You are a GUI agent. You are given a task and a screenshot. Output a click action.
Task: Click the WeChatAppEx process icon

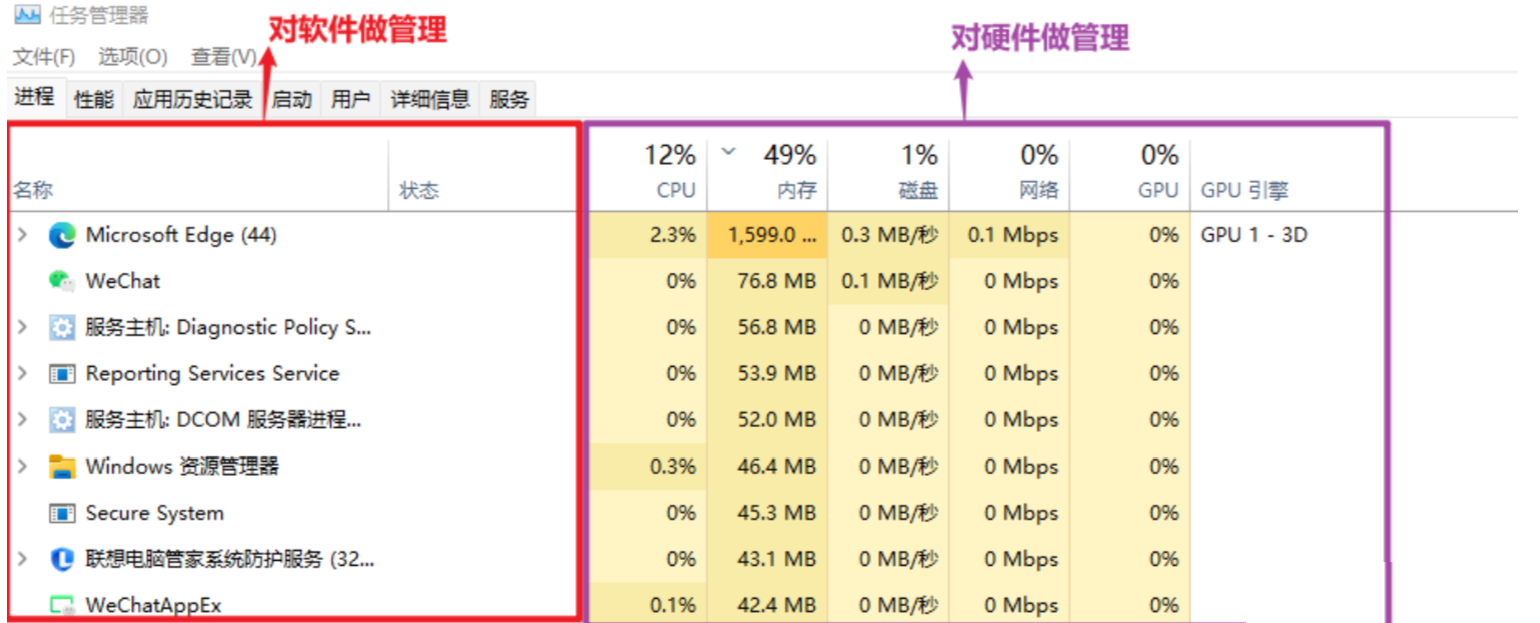62,605
